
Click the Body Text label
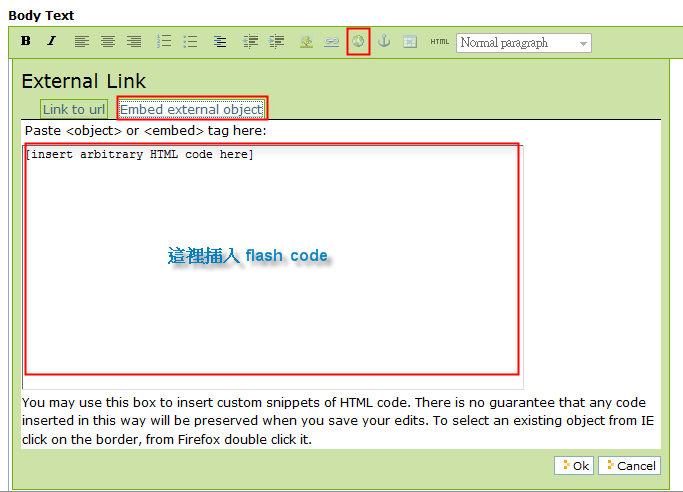tap(41, 16)
